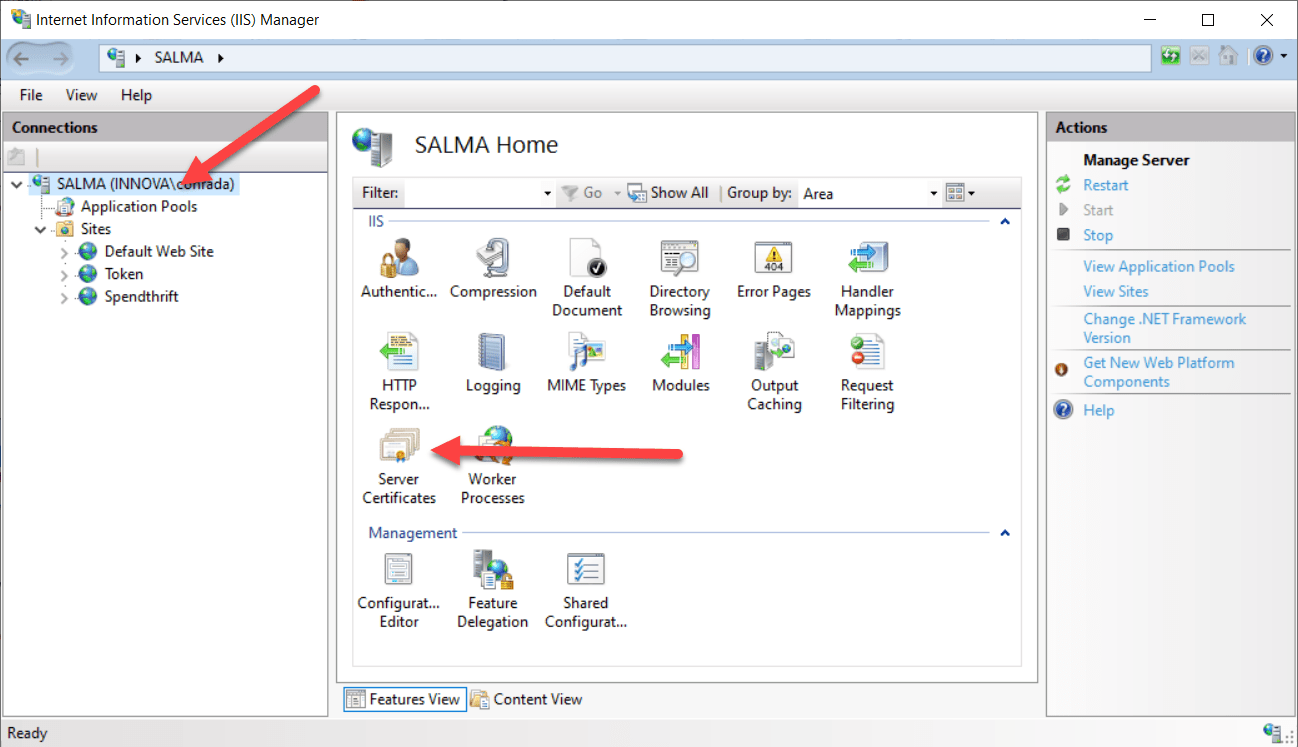Click the Filter input field
1298x747 pixels.
471,194
